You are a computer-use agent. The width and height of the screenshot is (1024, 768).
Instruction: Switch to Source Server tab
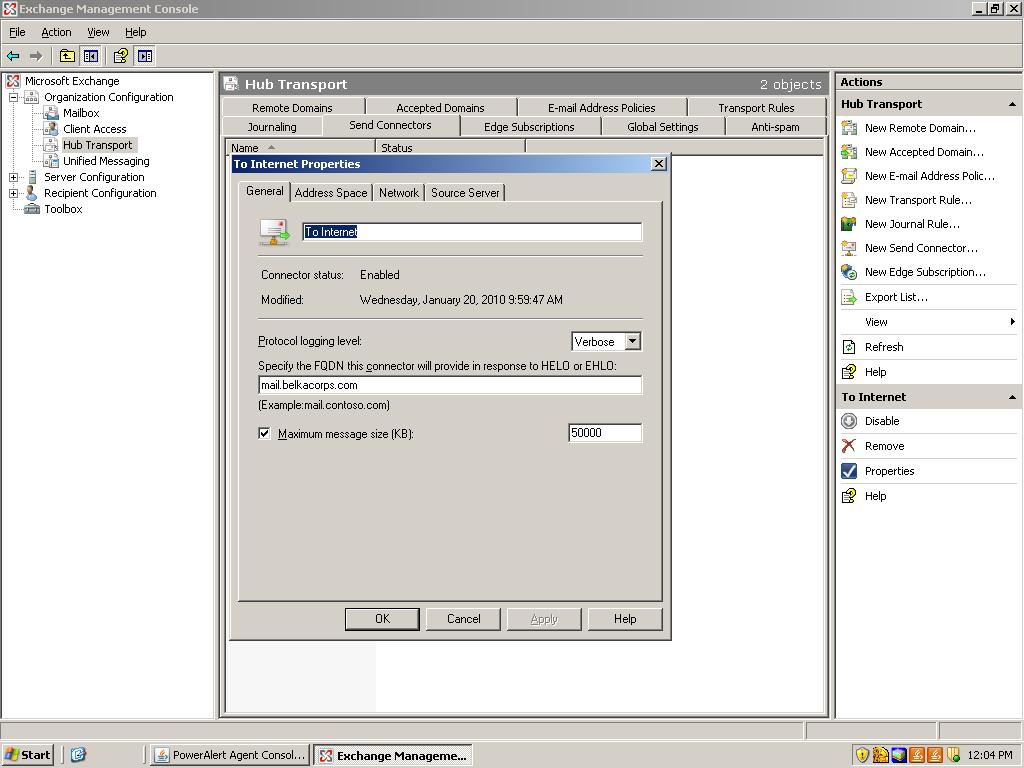coord(465,193)
